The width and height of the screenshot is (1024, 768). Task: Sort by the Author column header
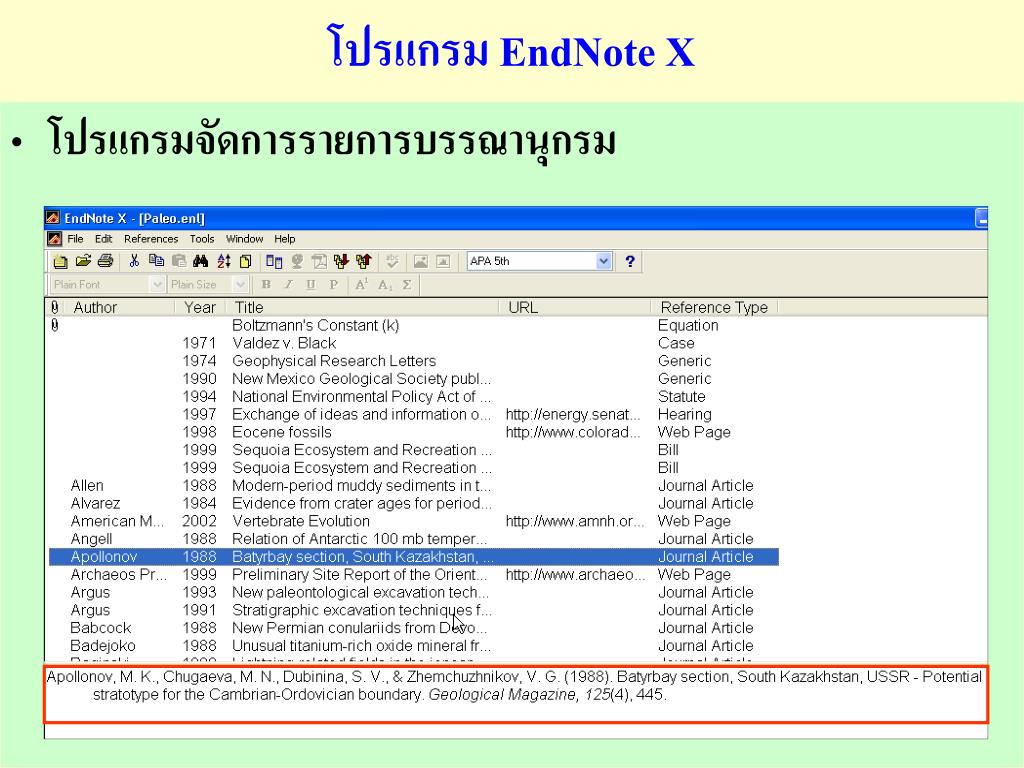click(119, 307)
